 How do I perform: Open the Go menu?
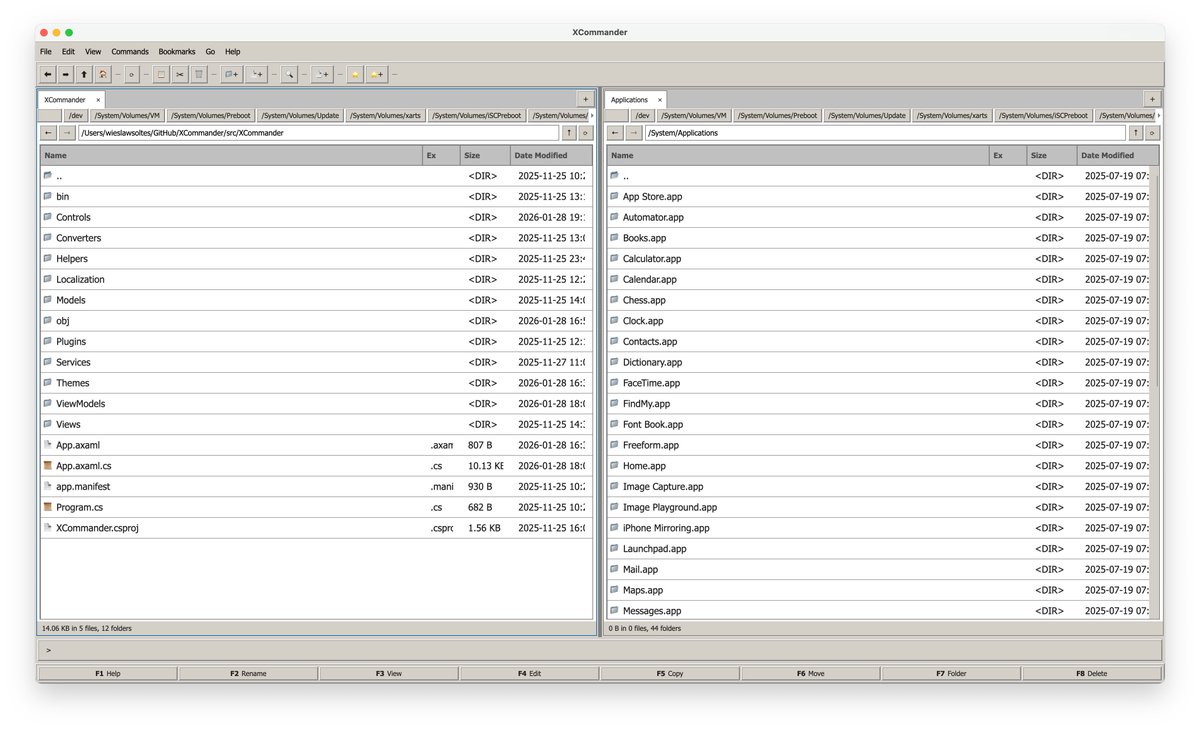(x=210, y=51)
